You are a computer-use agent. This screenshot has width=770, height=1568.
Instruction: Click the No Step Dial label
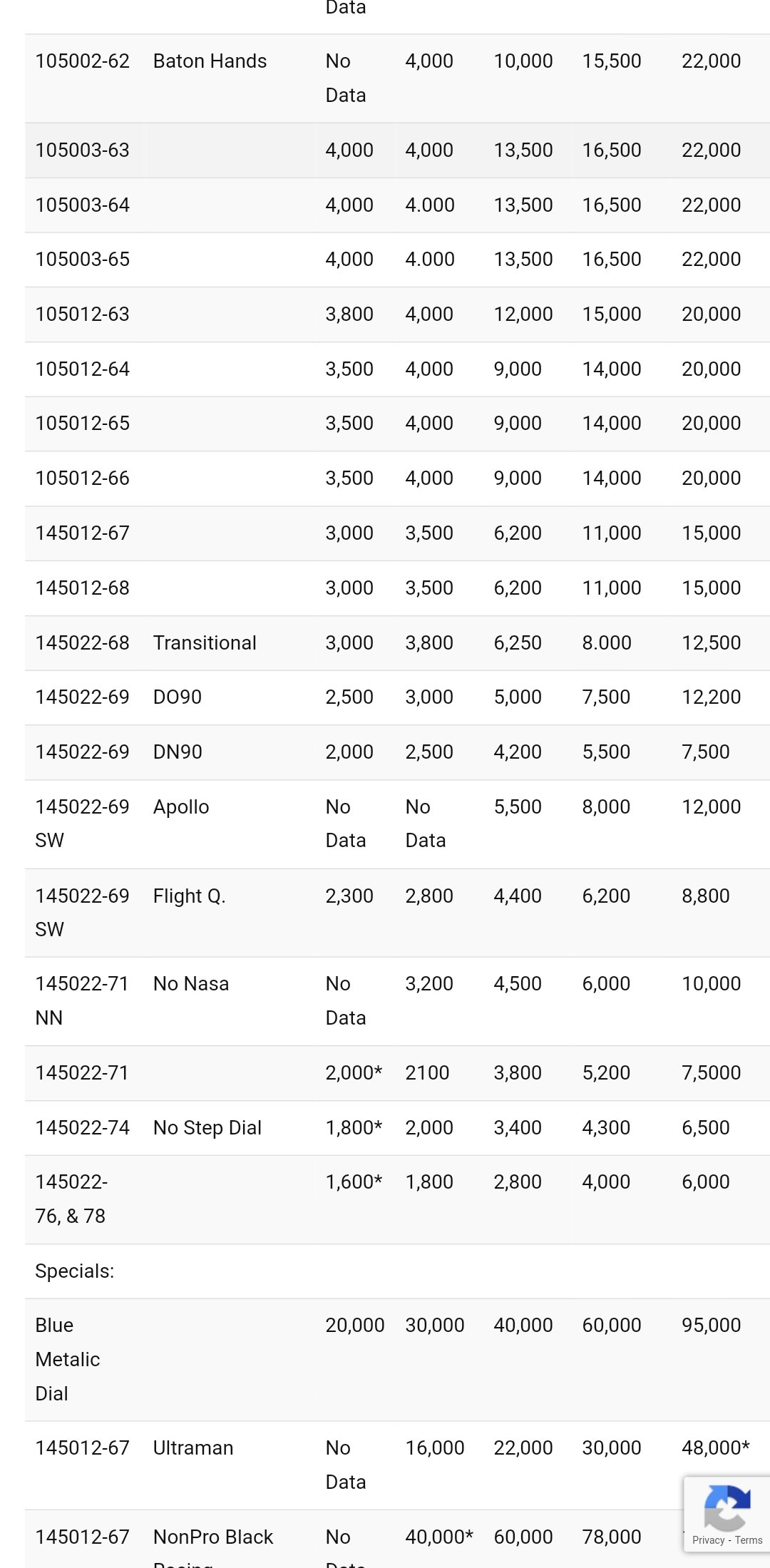(x=207, y=1128)
